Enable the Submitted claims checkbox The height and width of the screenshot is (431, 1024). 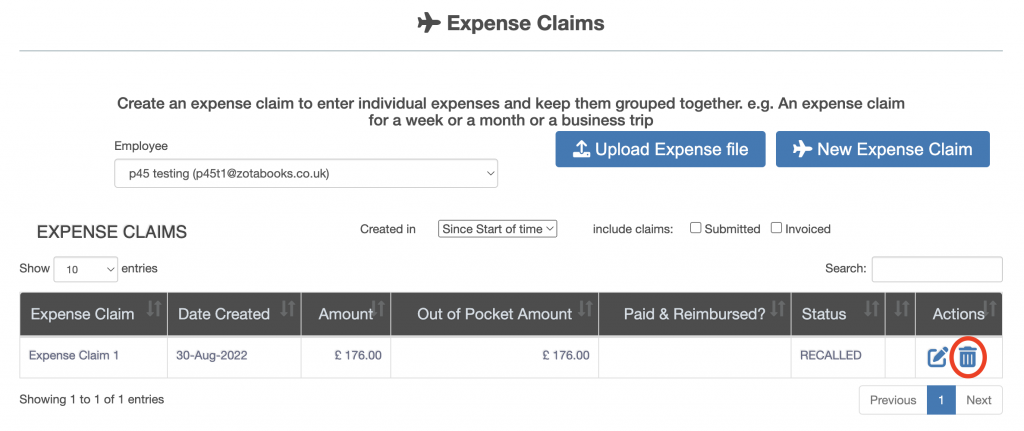pos(696,228)
